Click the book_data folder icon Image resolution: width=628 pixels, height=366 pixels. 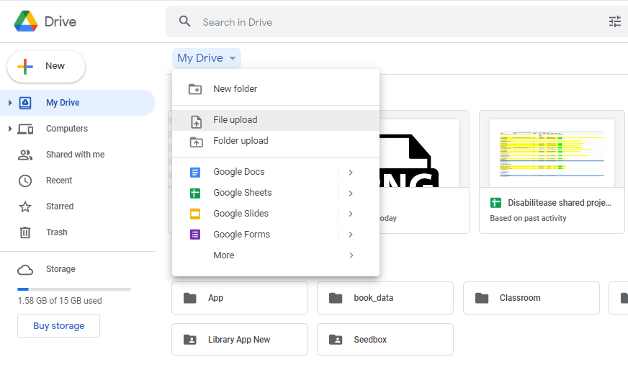click(336, 298)
